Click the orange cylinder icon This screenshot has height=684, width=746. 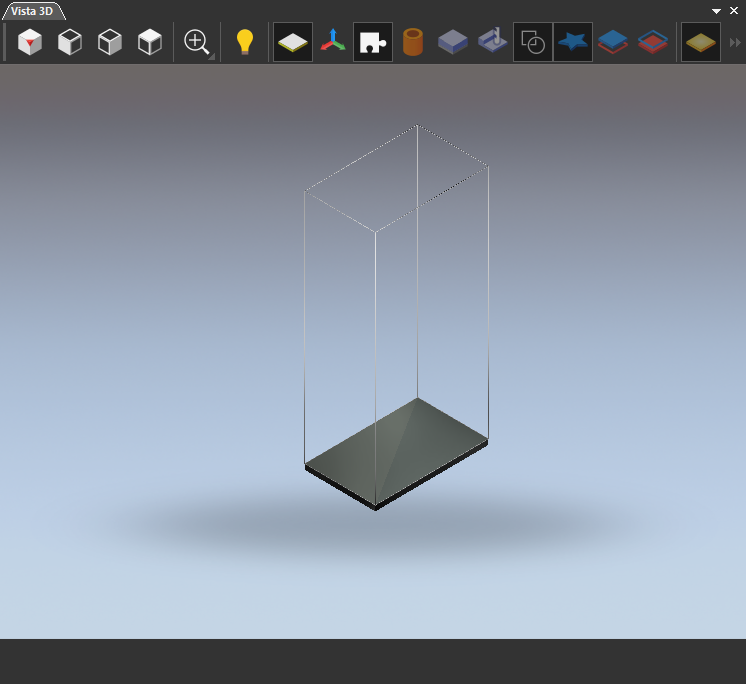pos(413,42)
